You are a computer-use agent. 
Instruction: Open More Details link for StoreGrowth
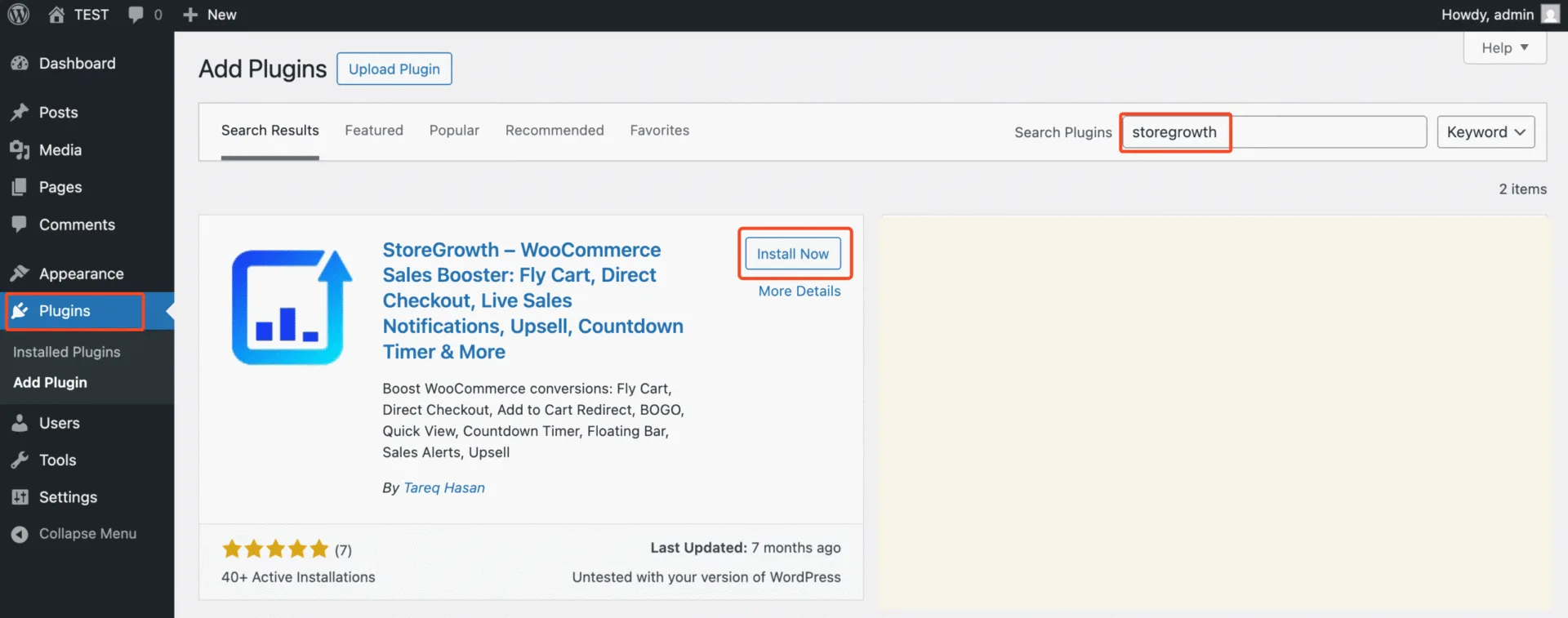800,291
